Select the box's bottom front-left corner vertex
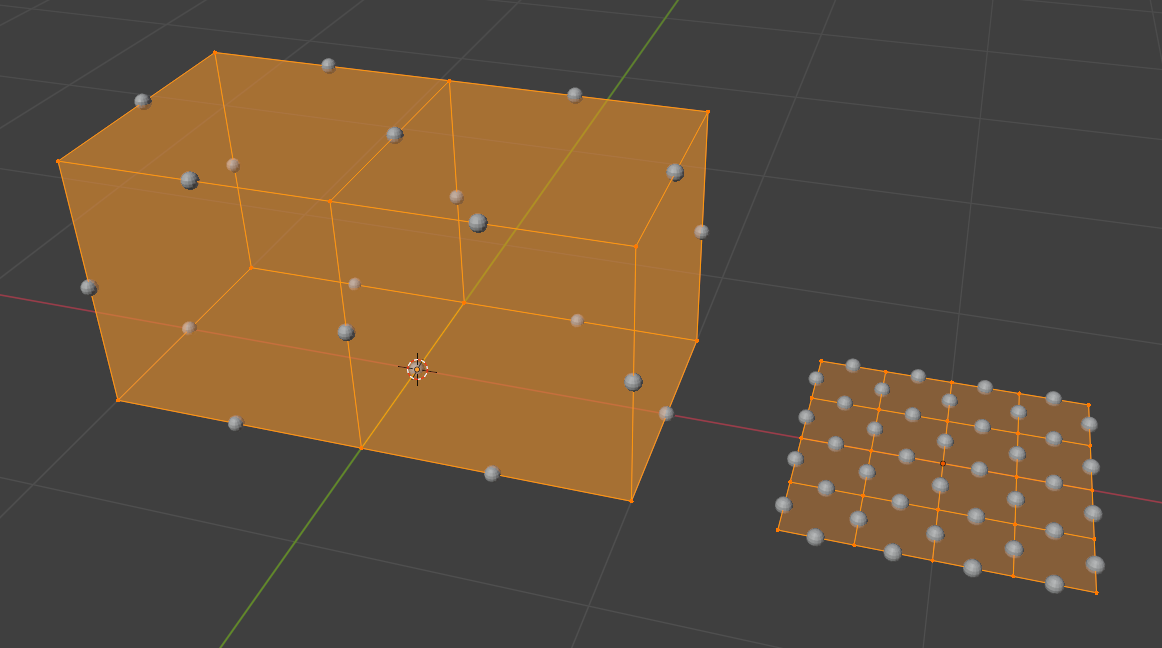 118,400
